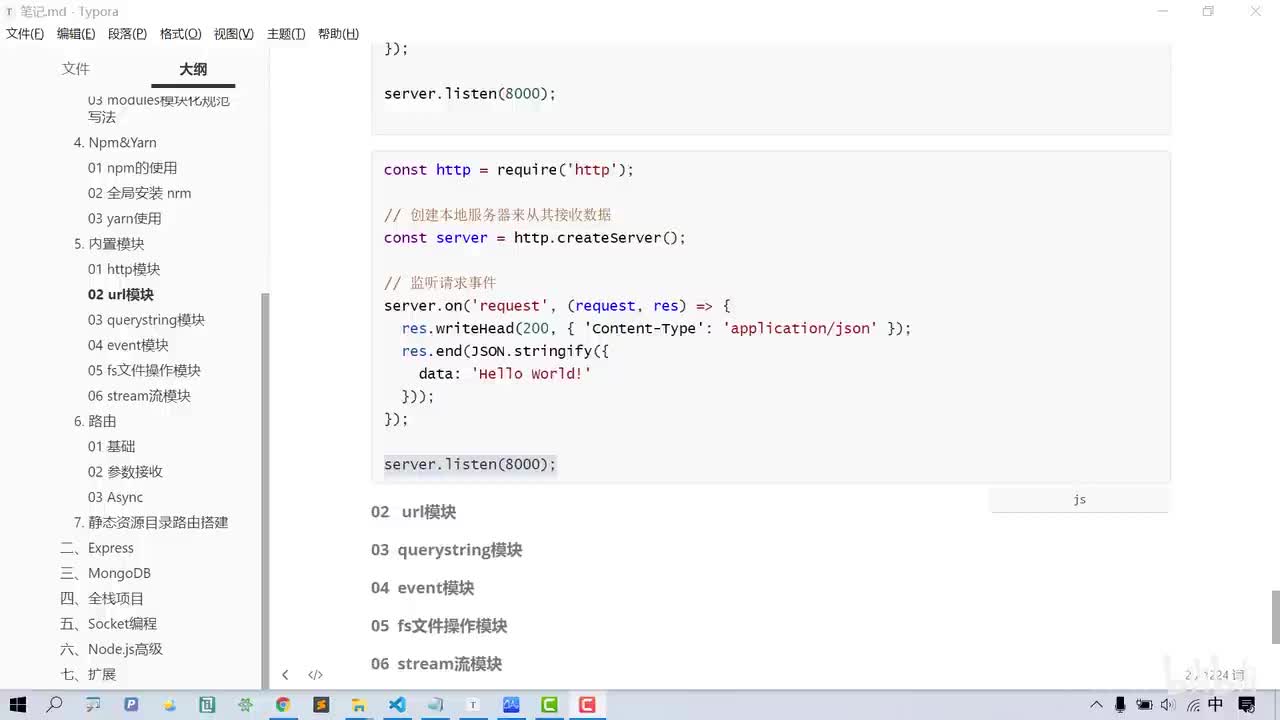The height and width of the screenshot is (720, 1280).
Task: Navigate to outline entry 03 yarn使用
Action: [x=124, y=218]
